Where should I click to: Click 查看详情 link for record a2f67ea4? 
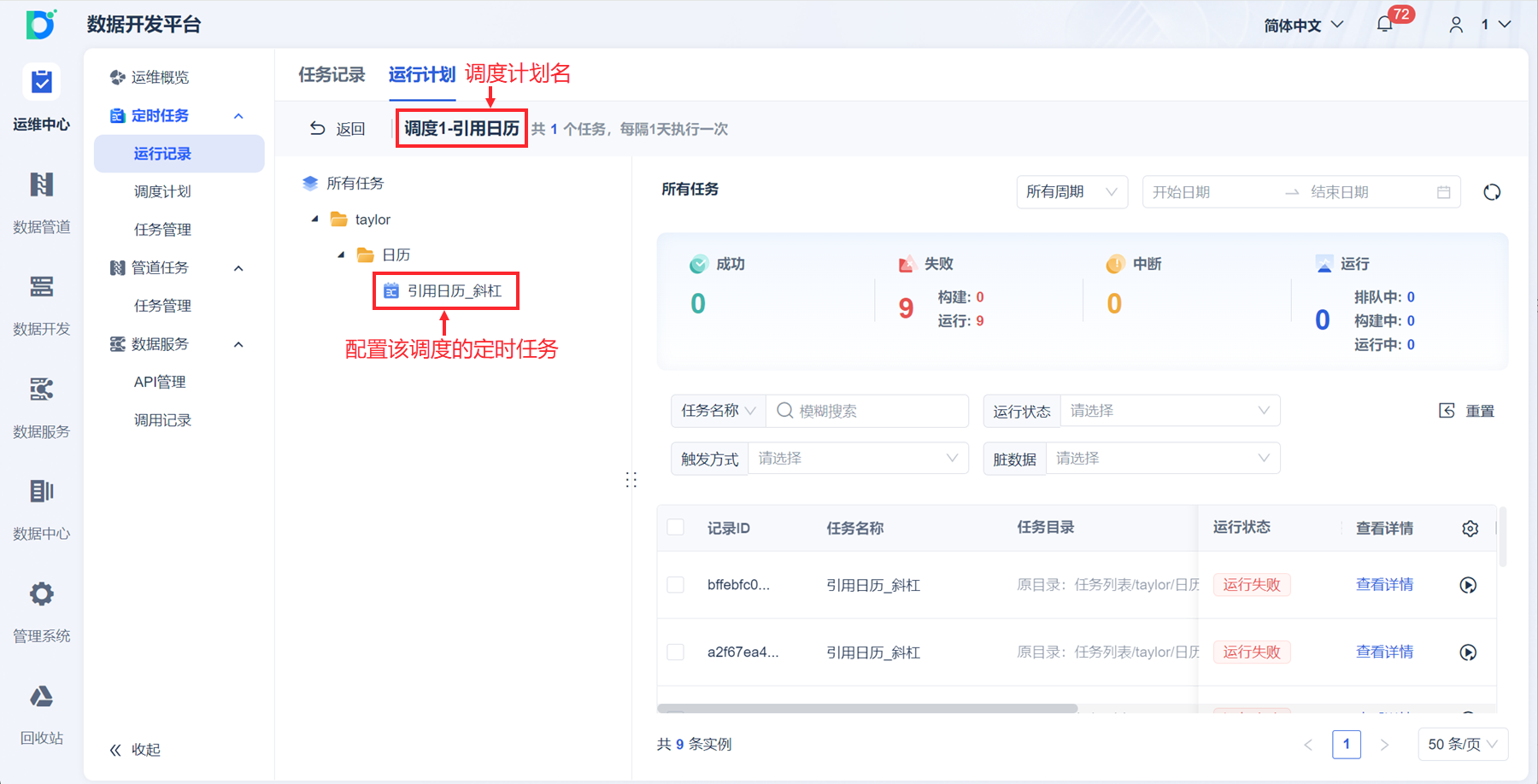pyautogui.click(x=1384, y=652)
